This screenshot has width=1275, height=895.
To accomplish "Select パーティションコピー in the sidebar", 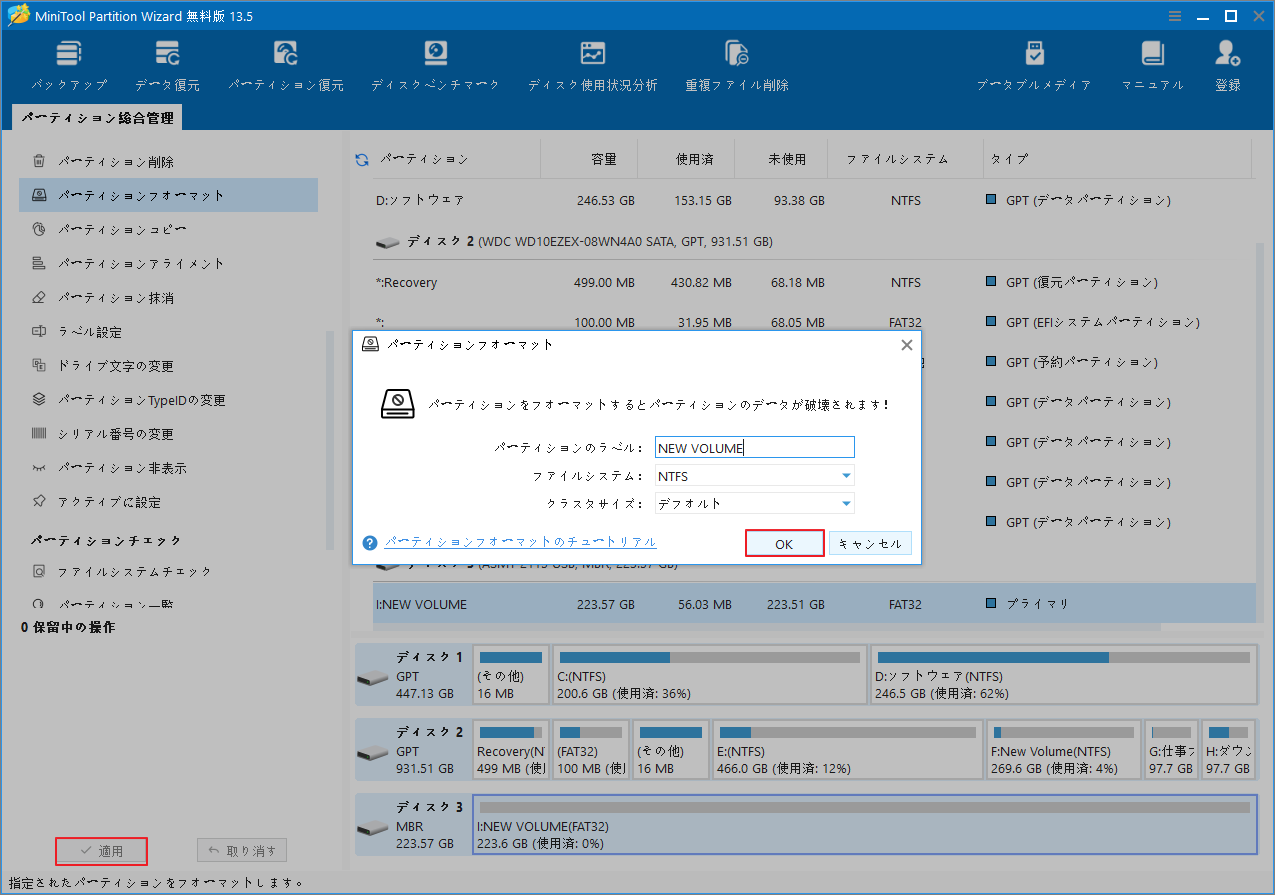I will (116, 228).
